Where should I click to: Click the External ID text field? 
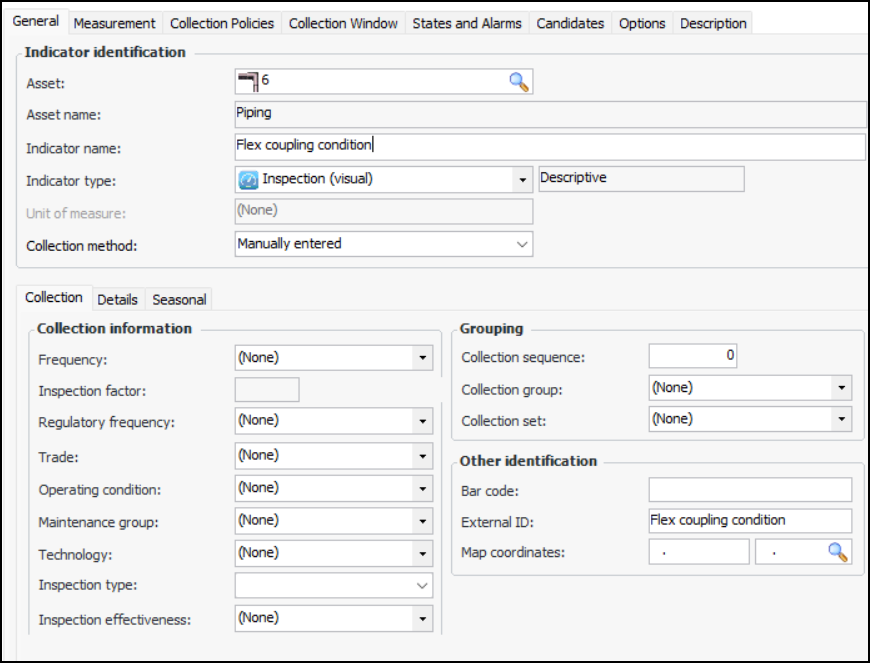750,521
